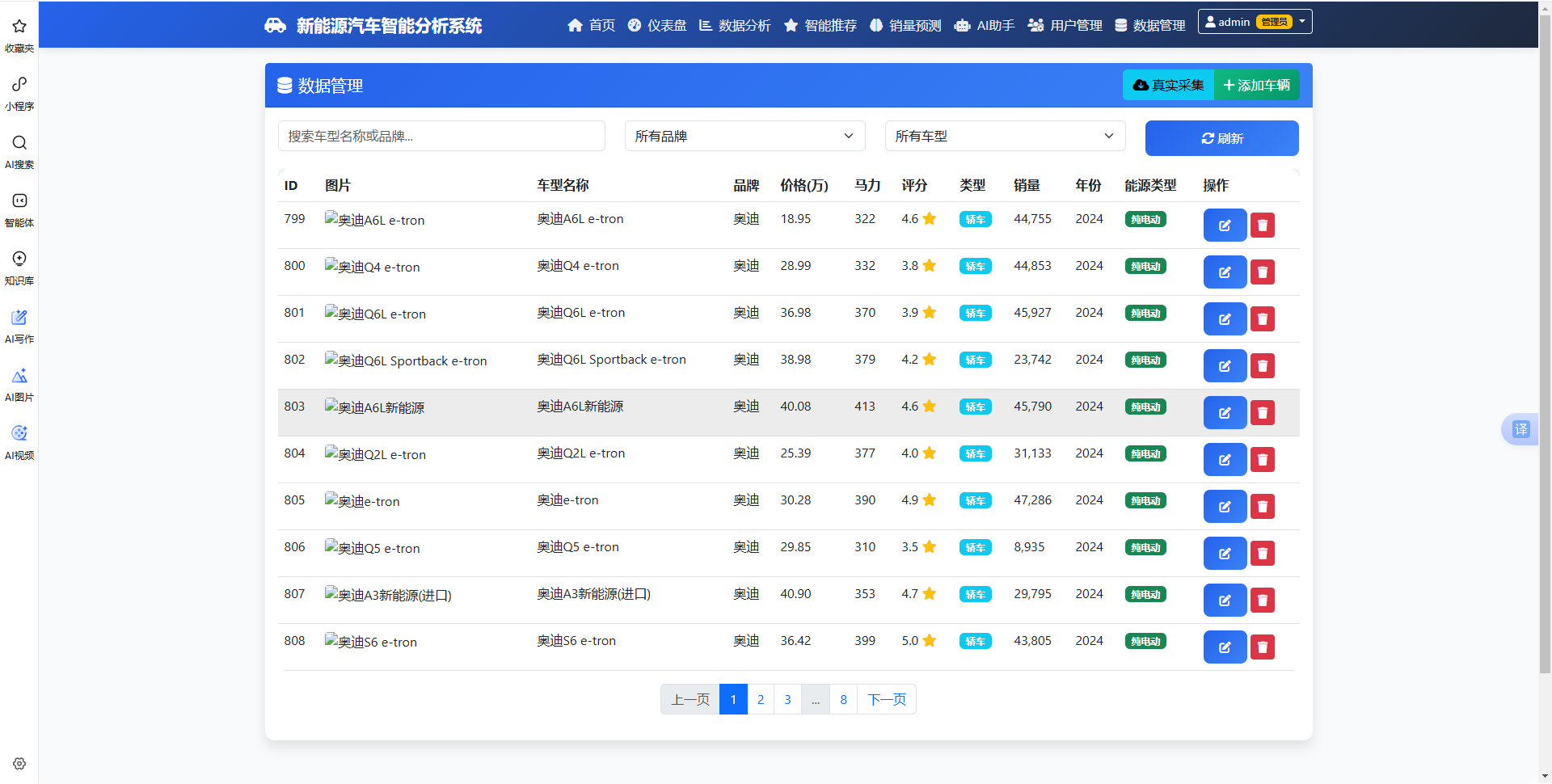Expand the 所有品牌 brand dropdown
The image size is (1552, 784).
click(744, 136)
